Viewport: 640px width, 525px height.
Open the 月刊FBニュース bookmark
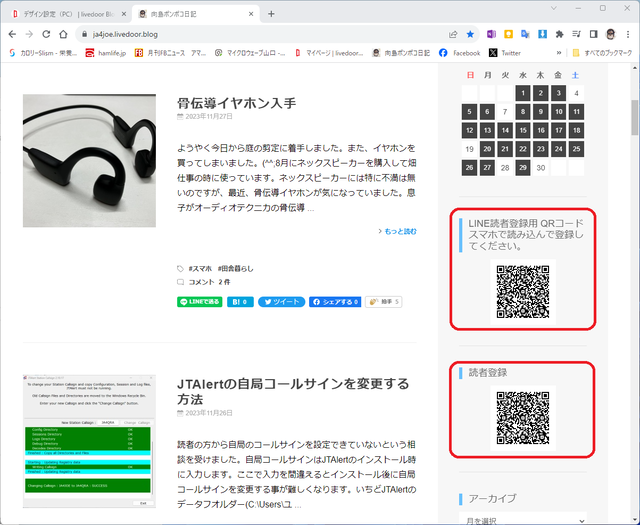170,53
